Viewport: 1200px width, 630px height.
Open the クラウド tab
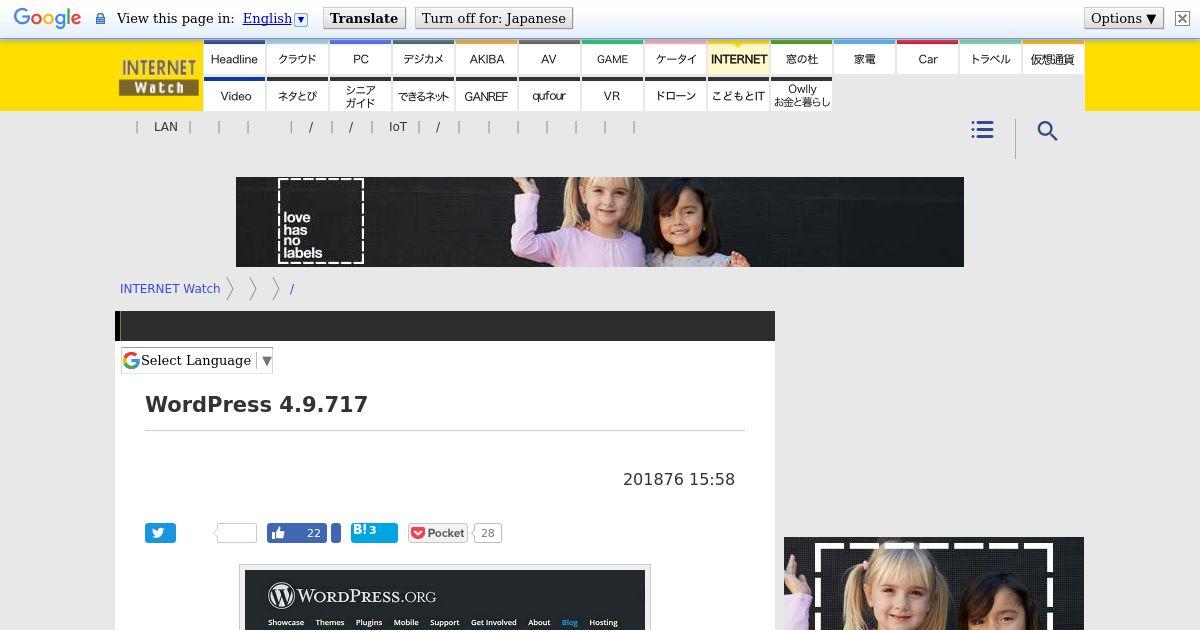tap(297, 58)
